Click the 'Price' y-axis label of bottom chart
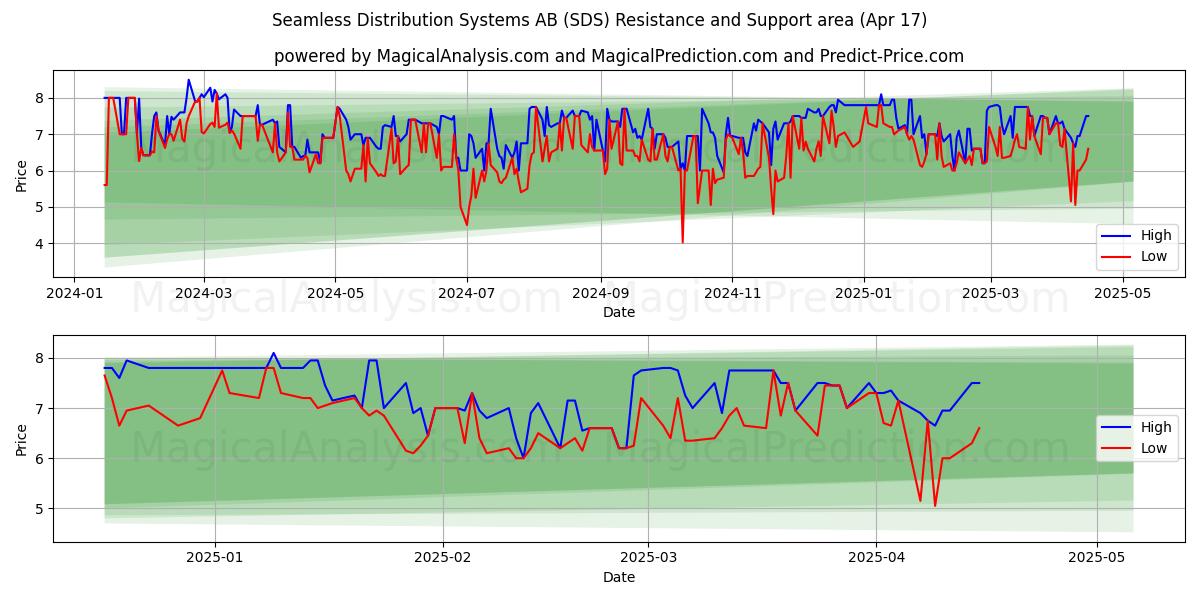1200x600 pixels. click(22, 438)
